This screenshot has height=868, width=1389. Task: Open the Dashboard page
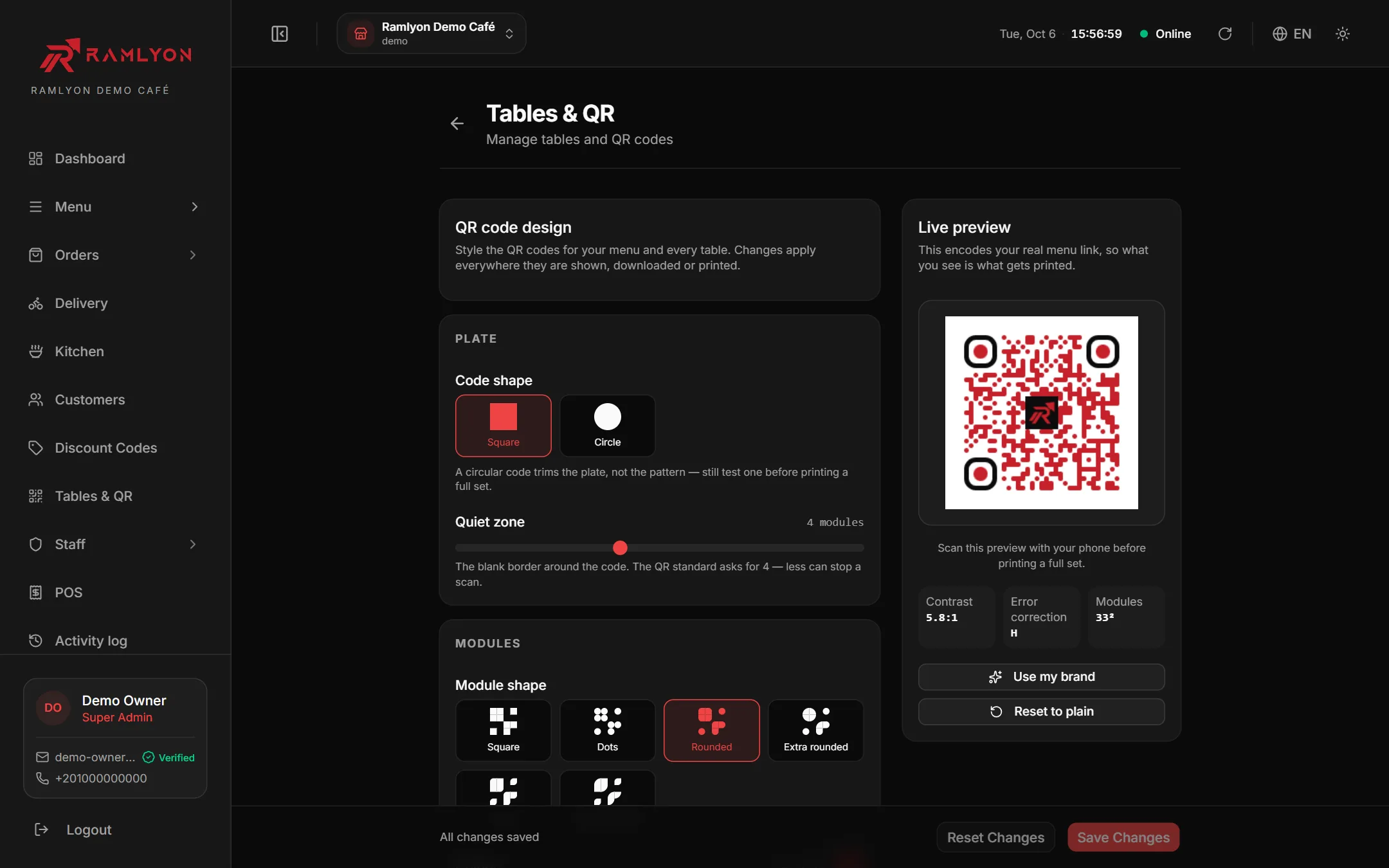click(115, 158)
